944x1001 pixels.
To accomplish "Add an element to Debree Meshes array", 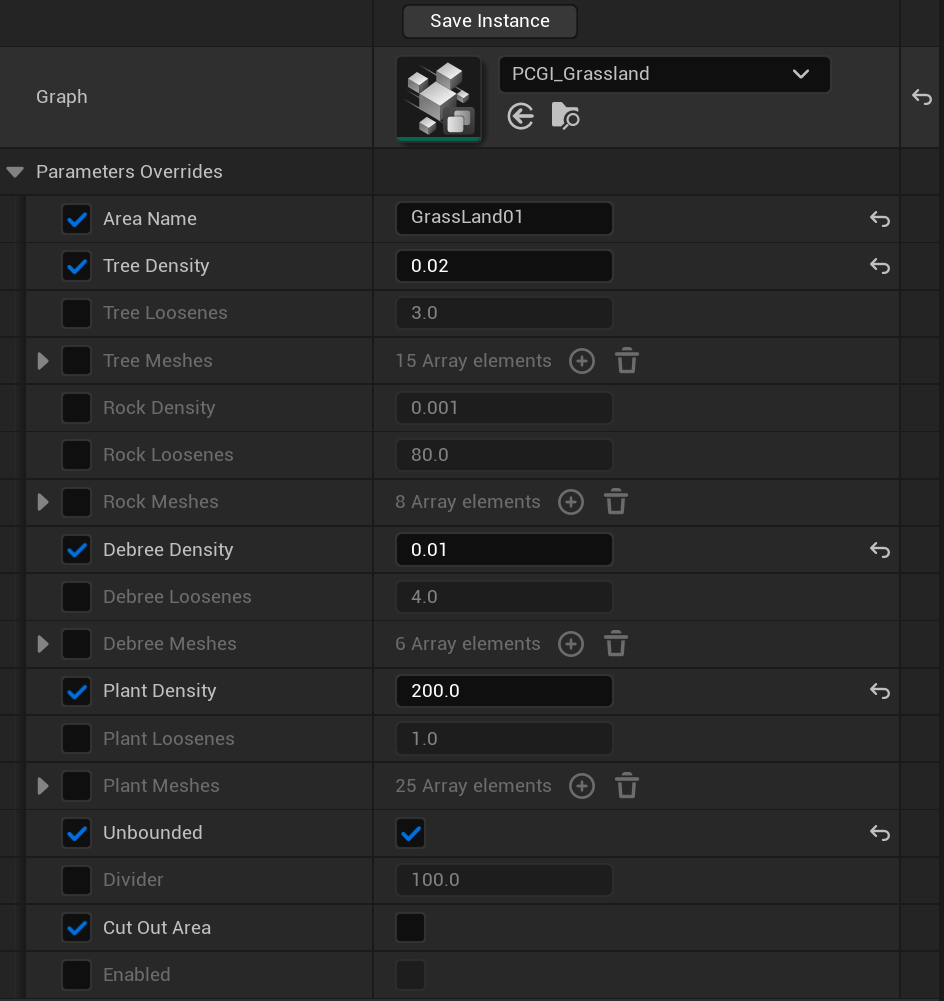I will [x=571, y=644].
